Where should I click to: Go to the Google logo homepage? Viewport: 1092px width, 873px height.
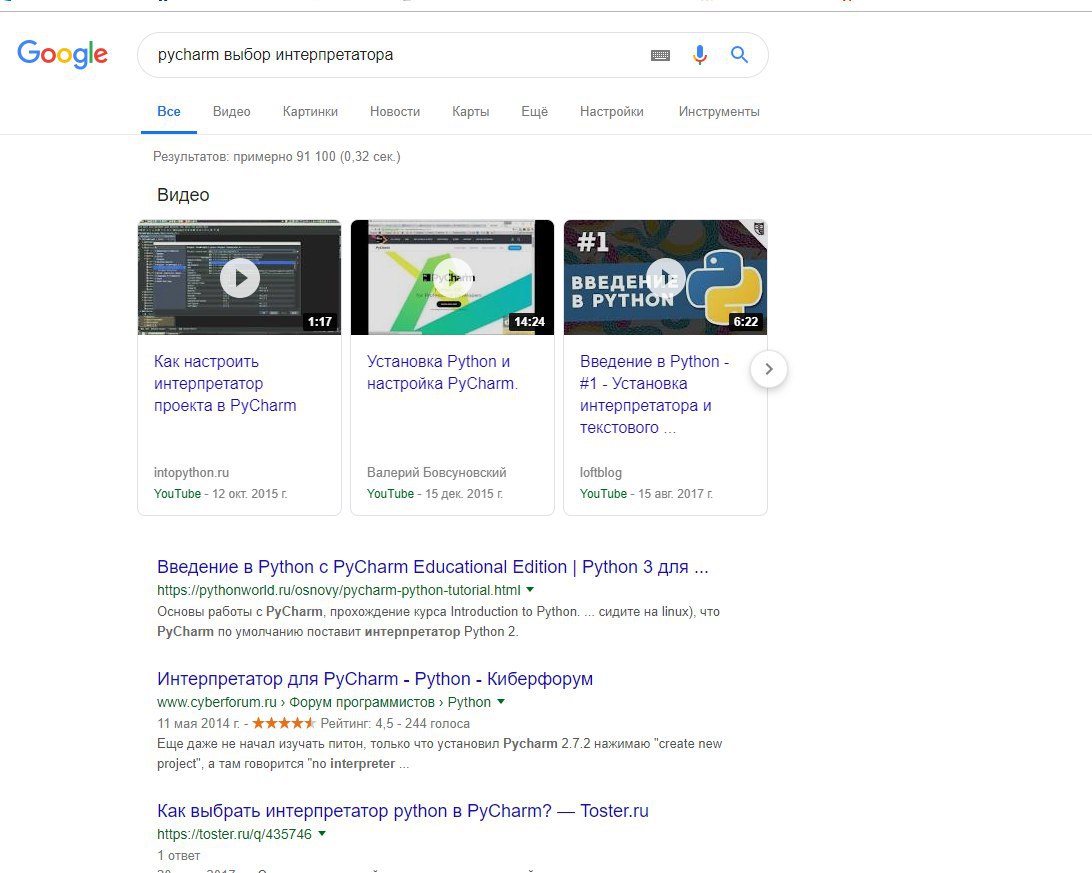(63, 54)
